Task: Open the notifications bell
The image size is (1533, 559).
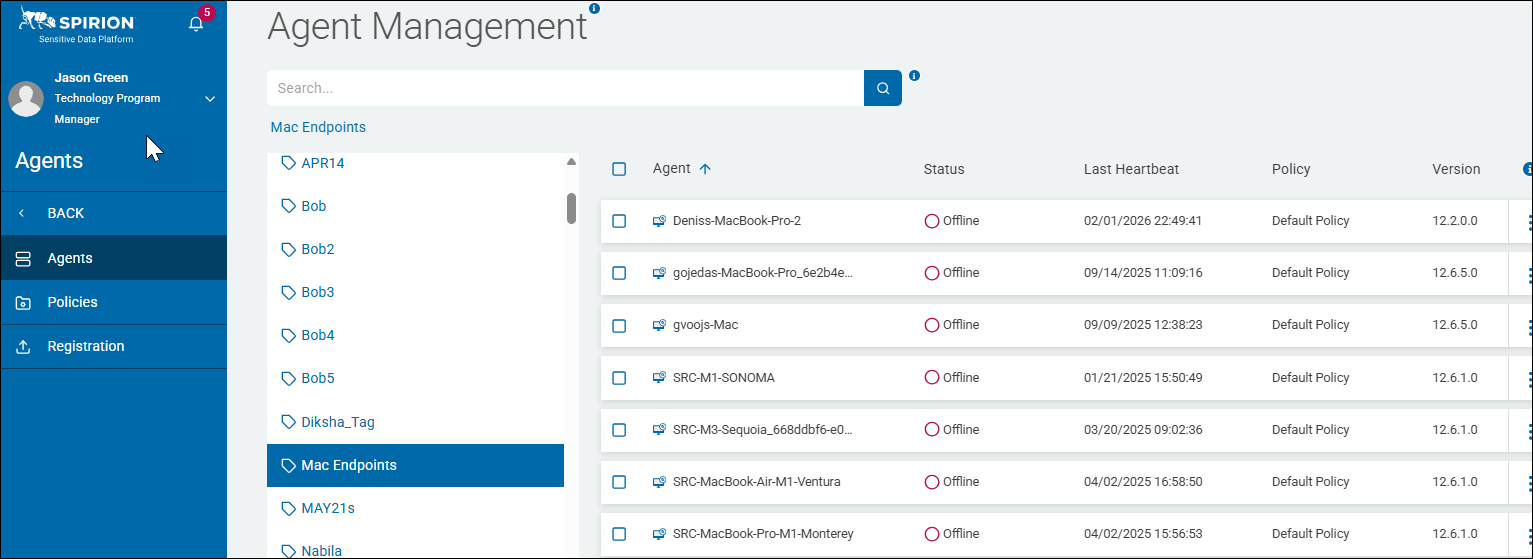Action: pos(196,24)
